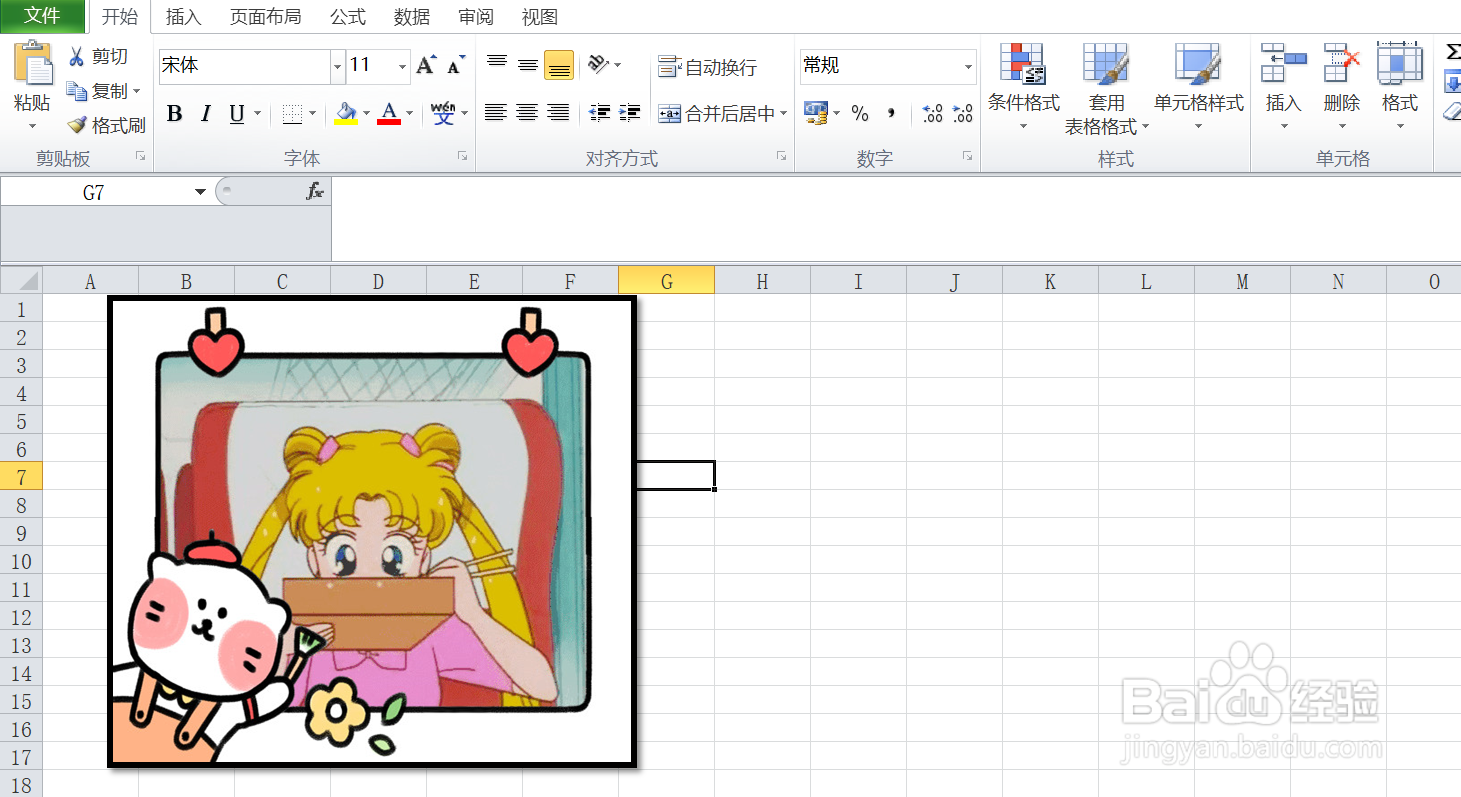Switch to the Insert (插入) tab
The image size is (1461, 797).
(183, 17)
